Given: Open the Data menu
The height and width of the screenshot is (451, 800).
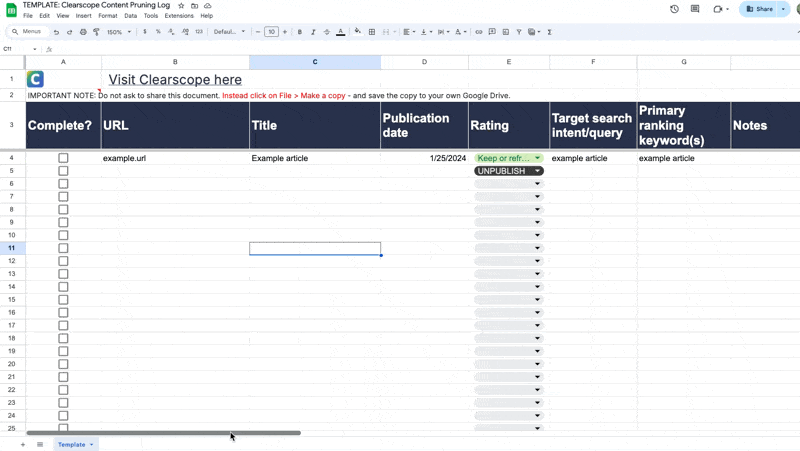Looking at the screenshot, I should tap(131, 16).
